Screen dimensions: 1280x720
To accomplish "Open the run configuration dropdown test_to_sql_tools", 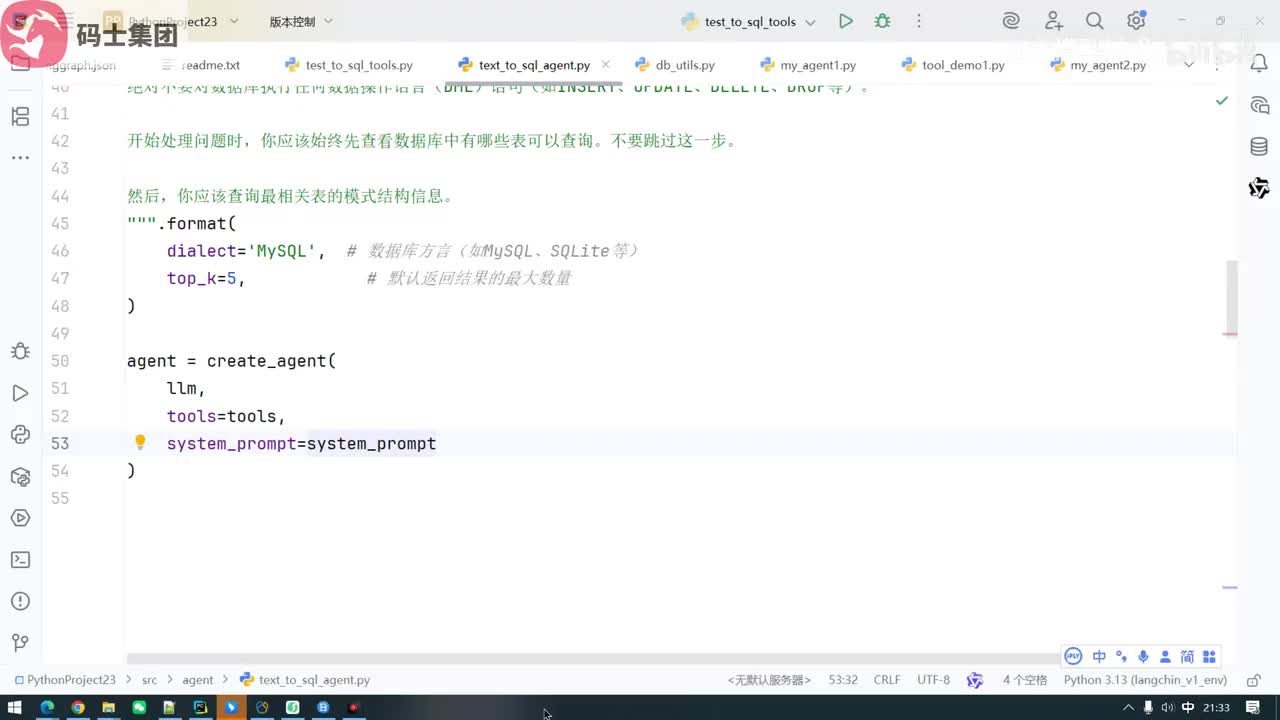I will click(750, 21).
